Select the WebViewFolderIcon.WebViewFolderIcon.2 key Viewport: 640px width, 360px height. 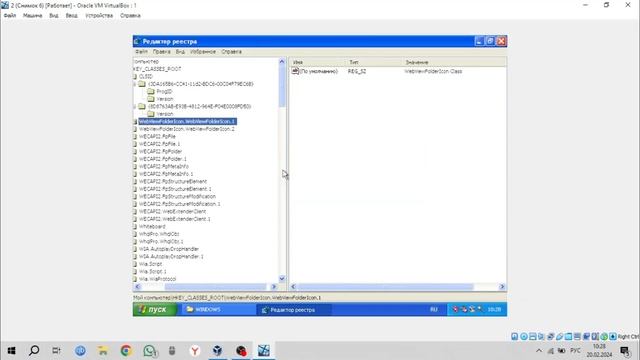tap(187, 129)
